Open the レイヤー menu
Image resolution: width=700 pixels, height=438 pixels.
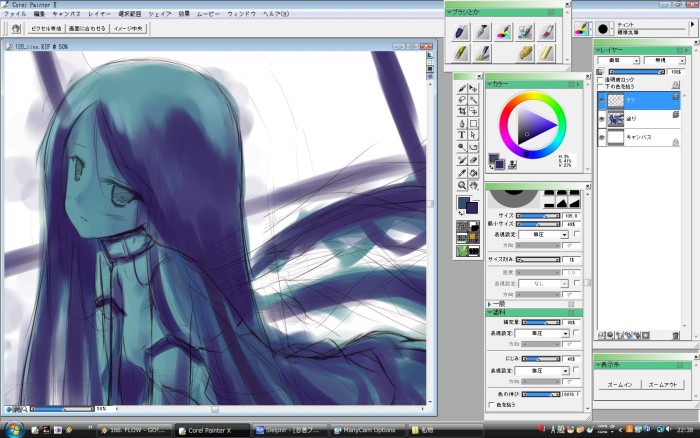click(x=99, y=15)
